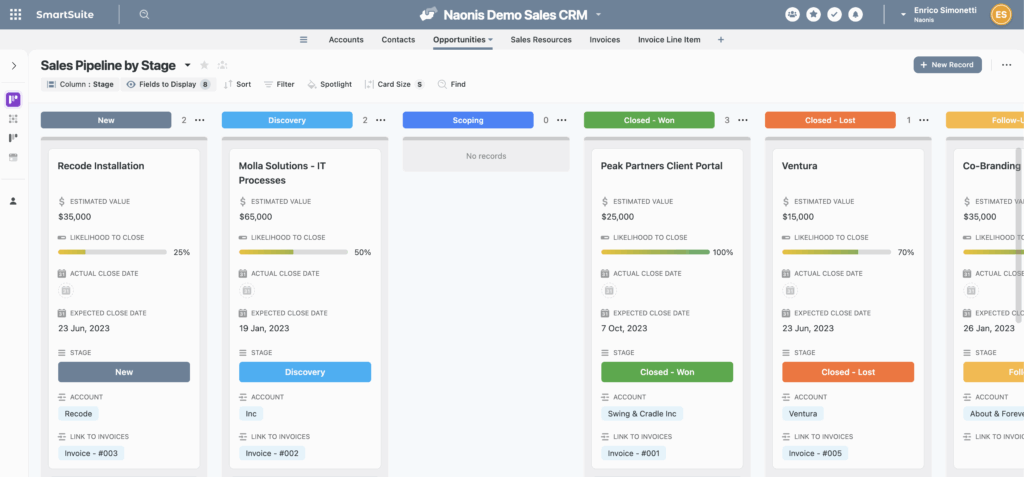Open the notifications bell icon

coord(855,15)
